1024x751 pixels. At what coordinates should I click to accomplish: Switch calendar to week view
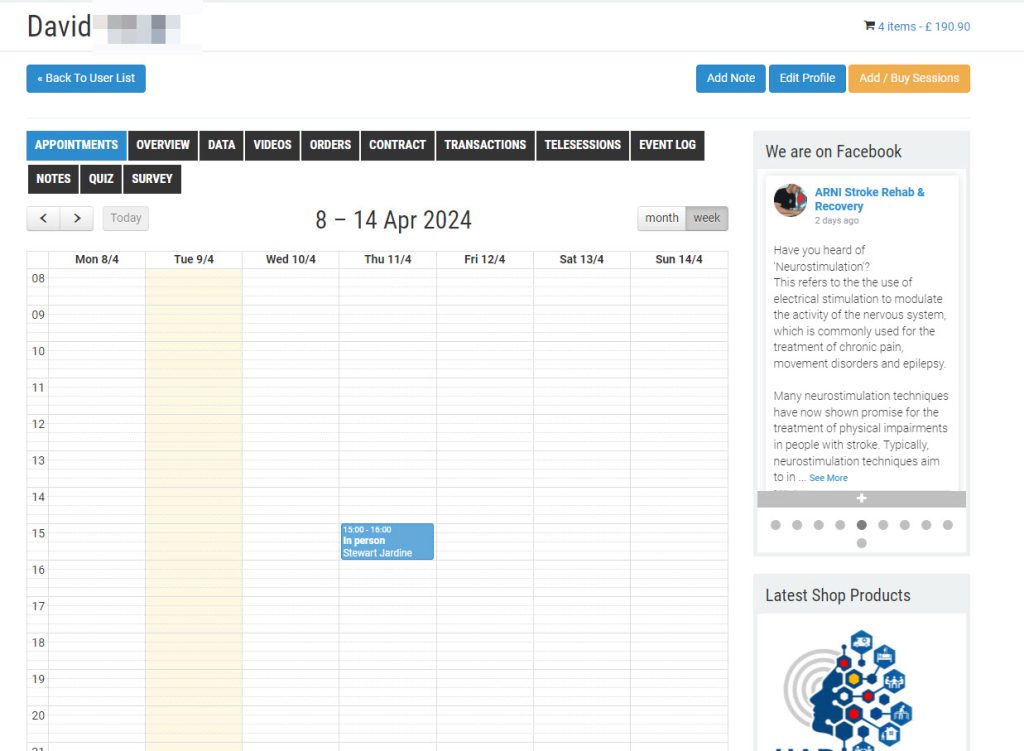707,218
